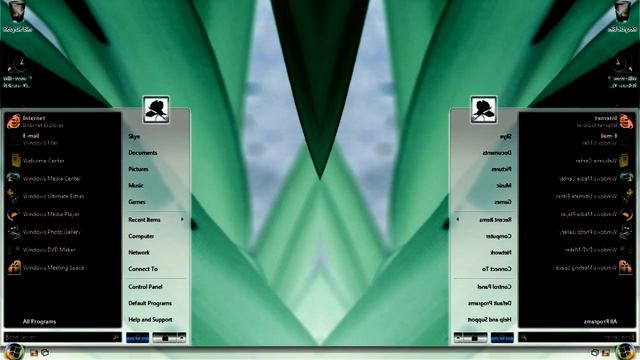Launch Welcome Center icon in left Start menu

pos(16,160)
